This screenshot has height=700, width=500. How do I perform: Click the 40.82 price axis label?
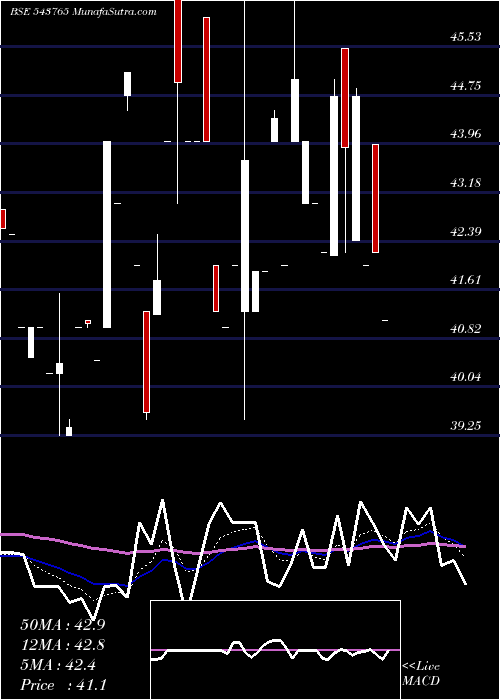tap(466, 329)
